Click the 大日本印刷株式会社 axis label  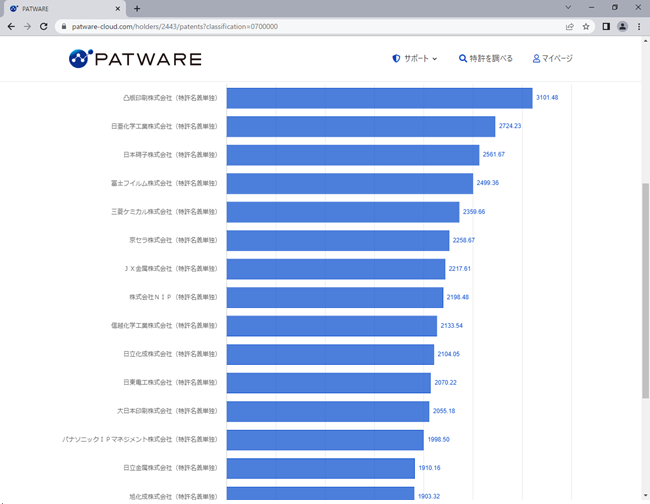coord(167,411)
